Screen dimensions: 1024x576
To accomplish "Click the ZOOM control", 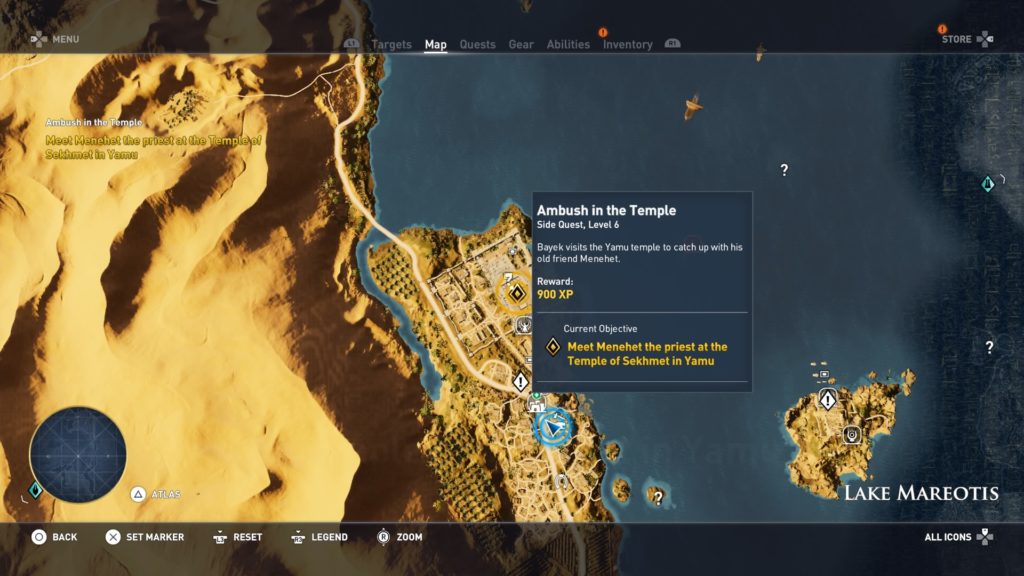I will (x=409, y=537).
